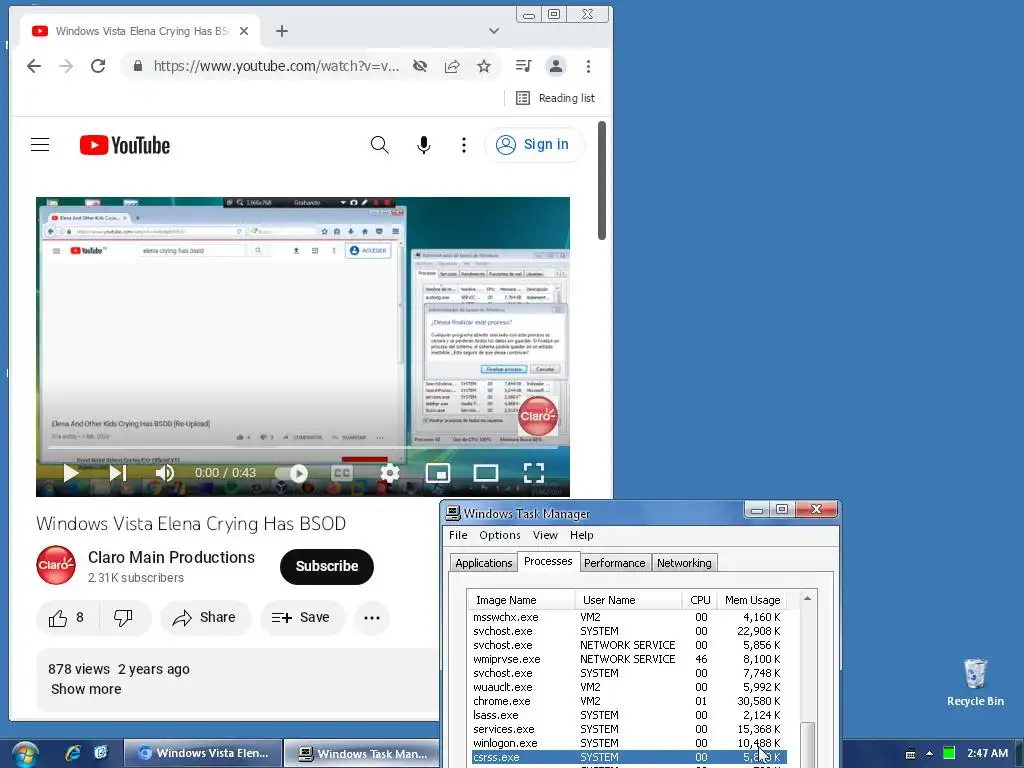
Task: Enable miniplayer mode
Action: coord(438,473)
